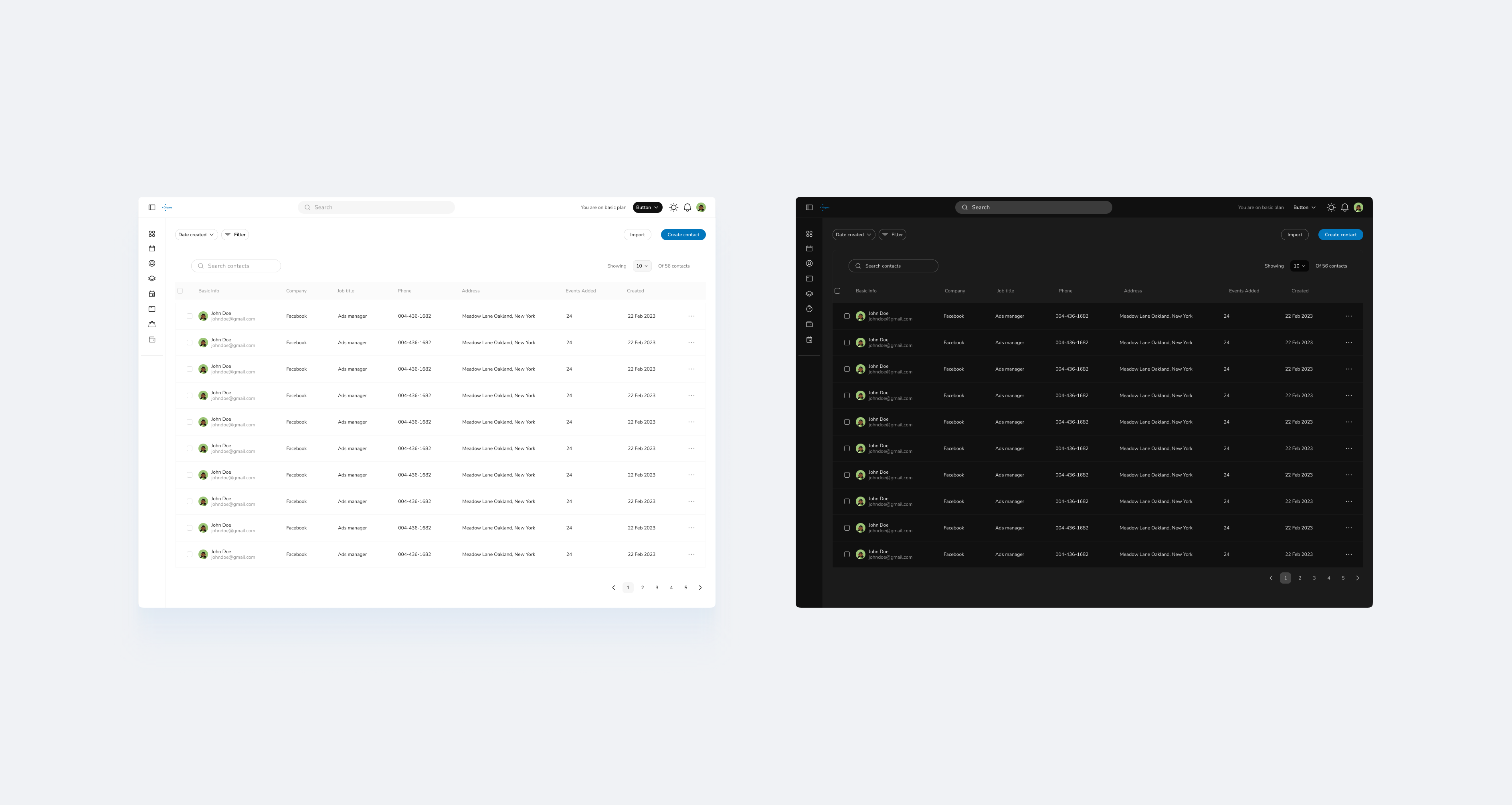The width and height of the screenshot is (1512, 805).
Task: Open user avatar menu in dark header
Action: point(1358,207)
